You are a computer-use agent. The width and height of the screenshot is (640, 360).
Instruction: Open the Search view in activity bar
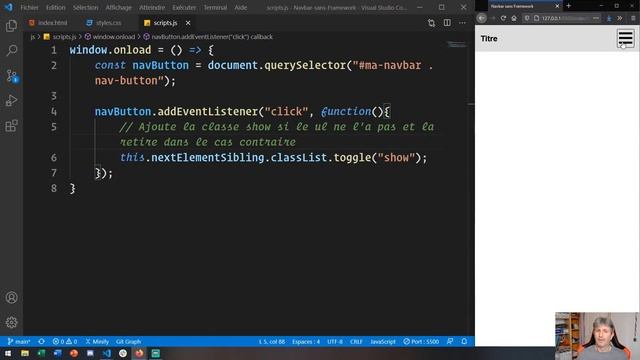[11, 51]
